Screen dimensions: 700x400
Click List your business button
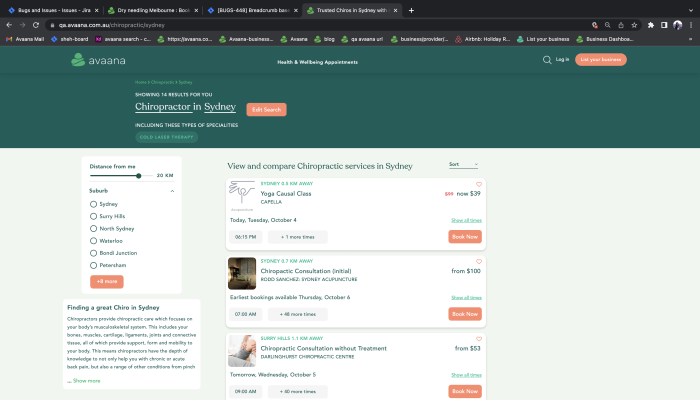(601, 59)
